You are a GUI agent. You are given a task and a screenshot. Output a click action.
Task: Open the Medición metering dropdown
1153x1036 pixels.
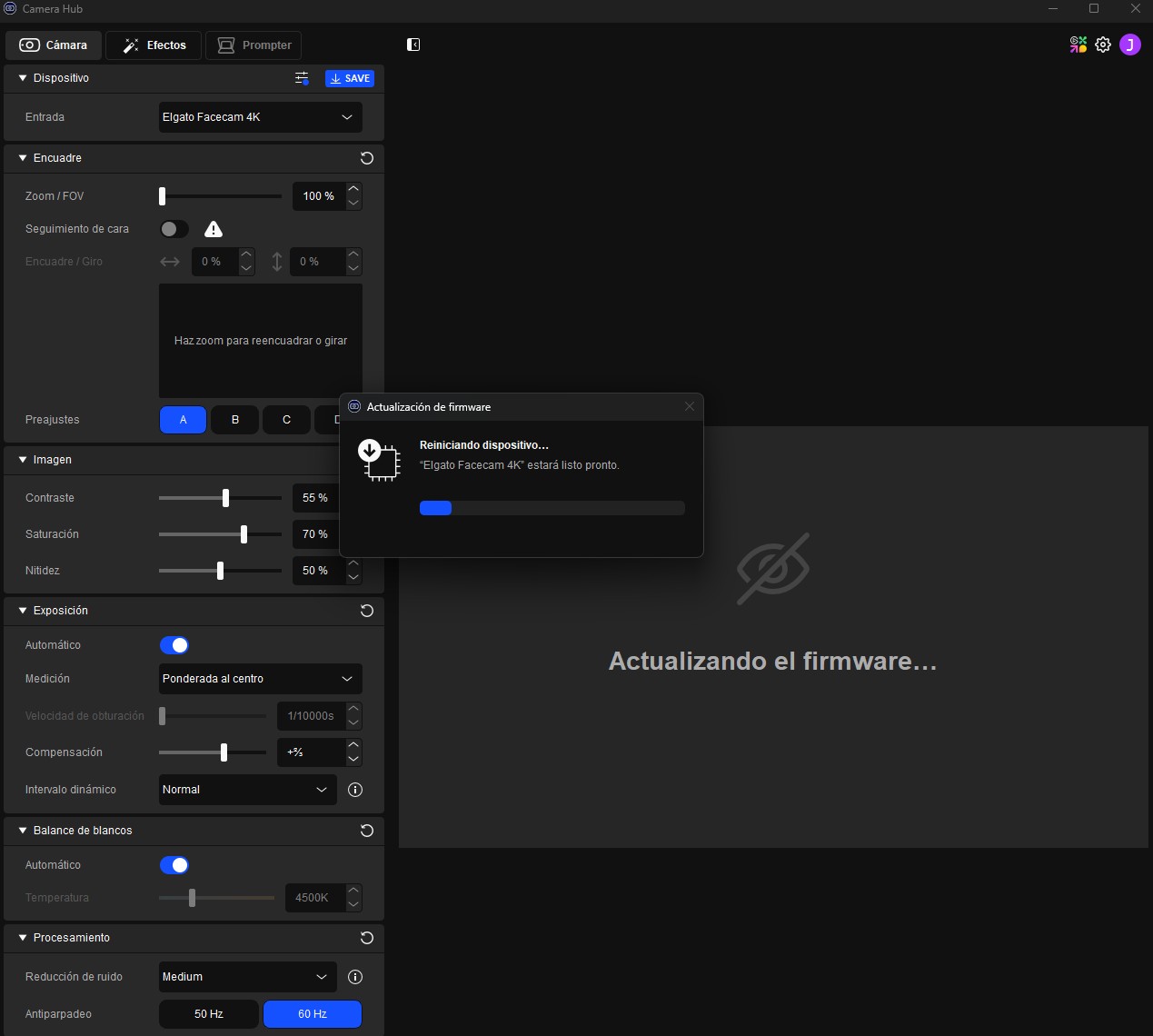click(x=260, y=679)
